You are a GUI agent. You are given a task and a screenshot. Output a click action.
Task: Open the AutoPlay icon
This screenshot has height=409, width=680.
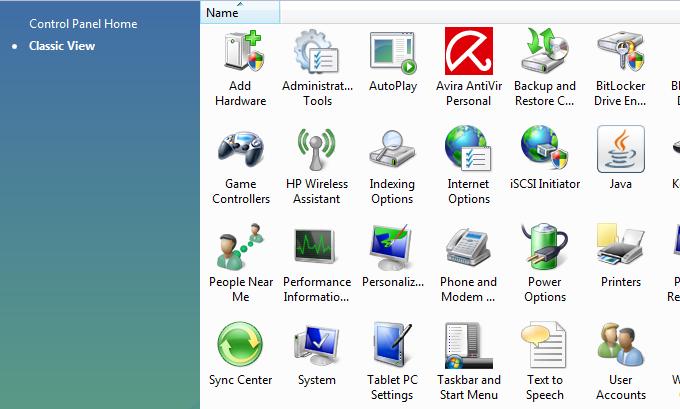(393, 52)
